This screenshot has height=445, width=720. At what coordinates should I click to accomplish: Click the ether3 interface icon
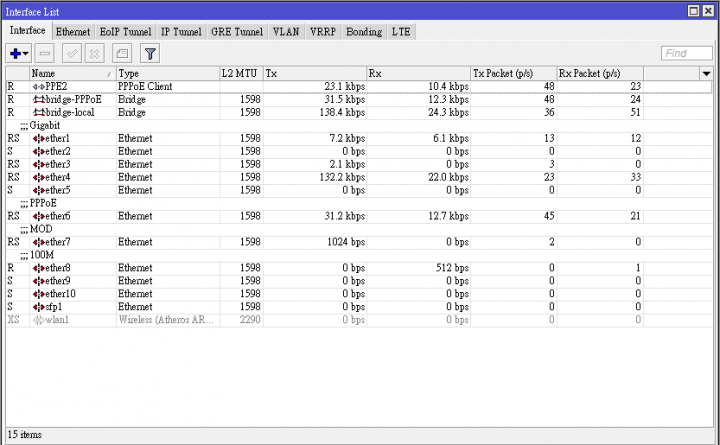[39, 164]
